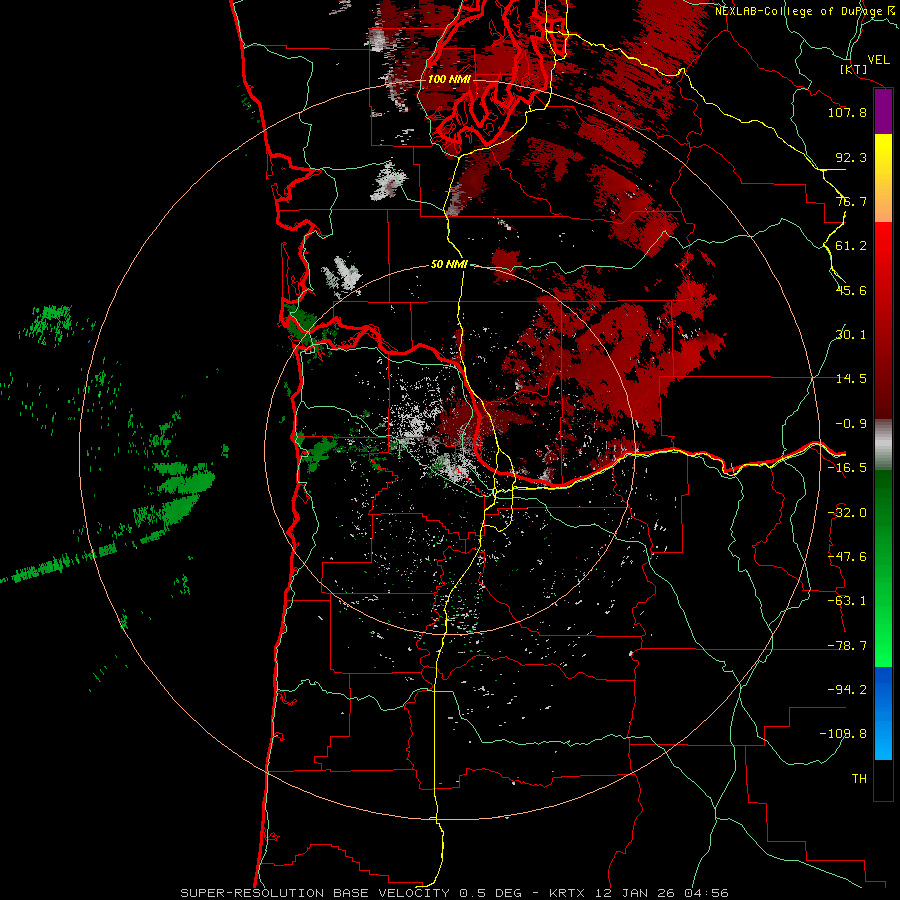Click the -63.1 legend value
Screen dimensions: 900x900
pyautogui.click(x=847, y=601)
